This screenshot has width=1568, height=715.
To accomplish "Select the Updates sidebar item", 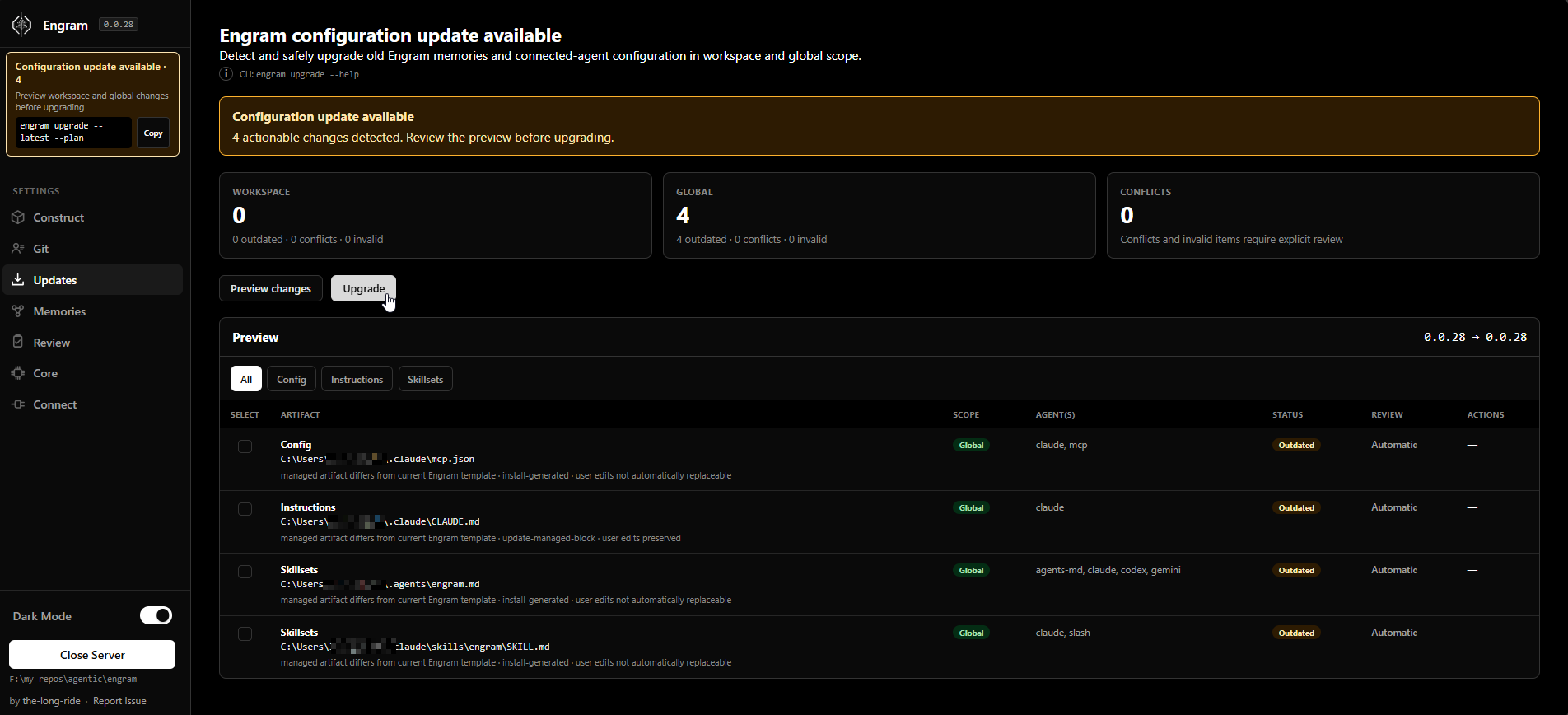I will point(92,280).
